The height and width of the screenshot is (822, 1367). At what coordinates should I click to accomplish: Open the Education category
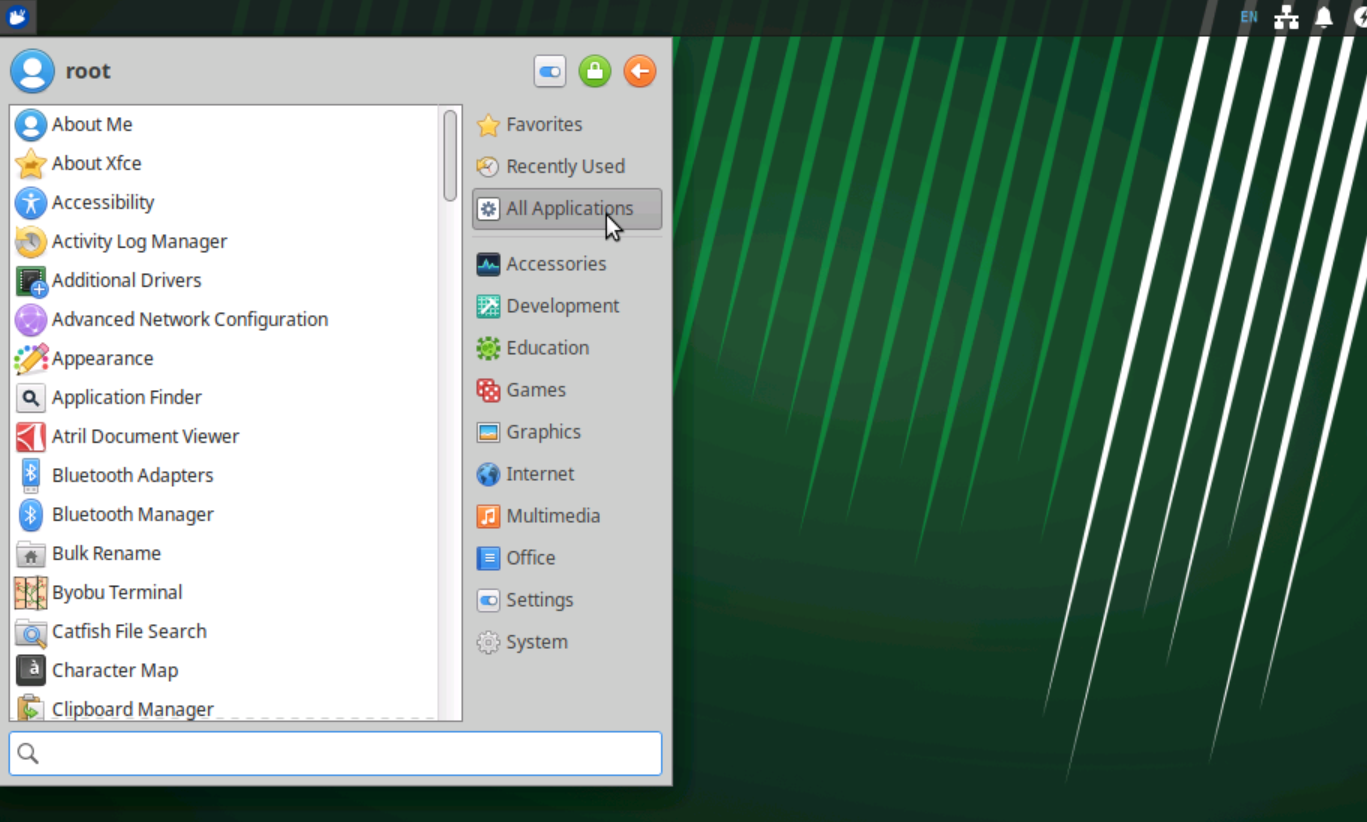point(567,348)
